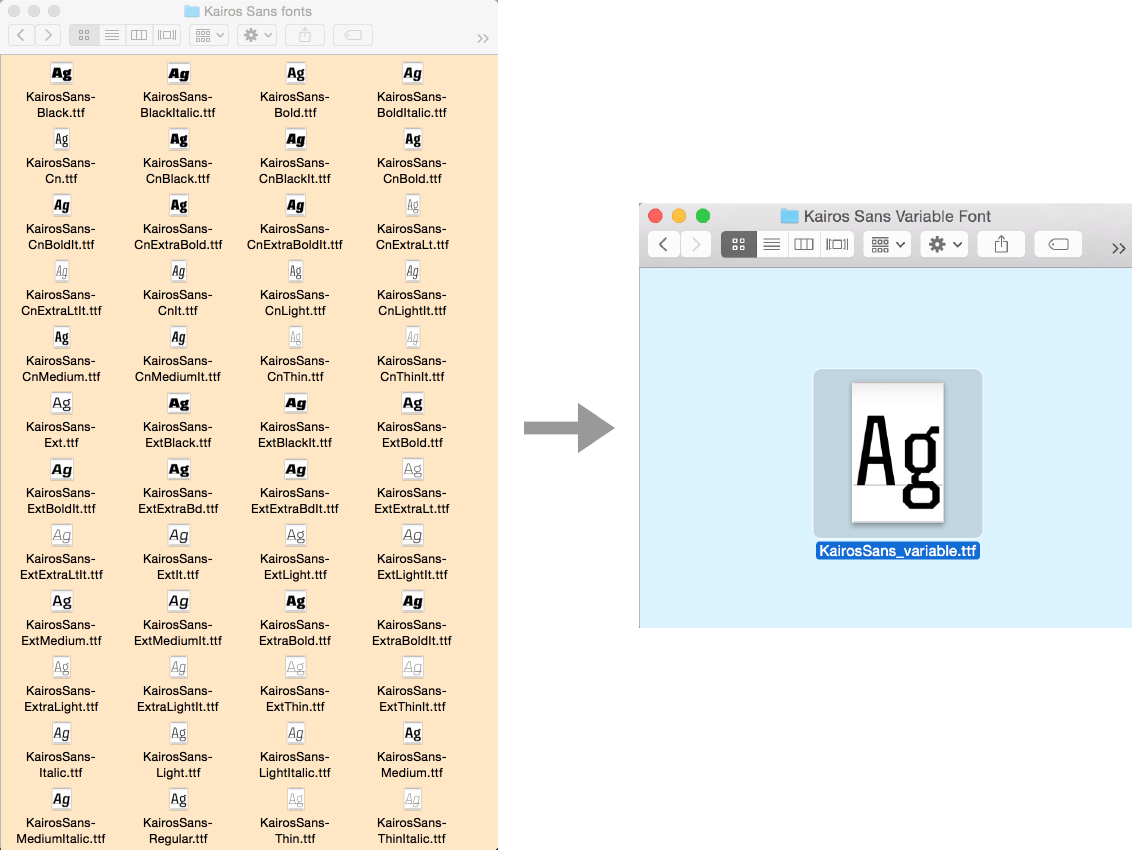
Task: Select KairosSans-Italic.ttf font file icon
Action: pos(61,733)
